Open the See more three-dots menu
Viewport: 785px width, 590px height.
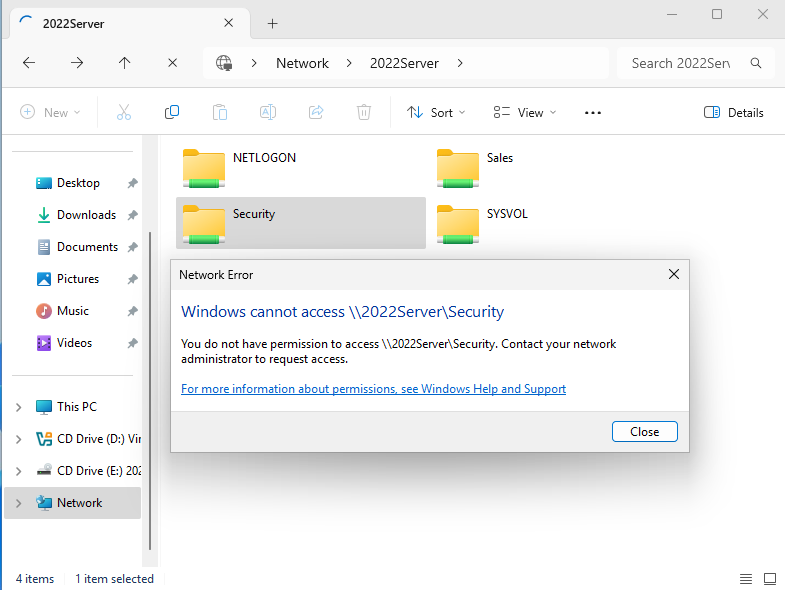pyautogui.click(x=593, y=113)
